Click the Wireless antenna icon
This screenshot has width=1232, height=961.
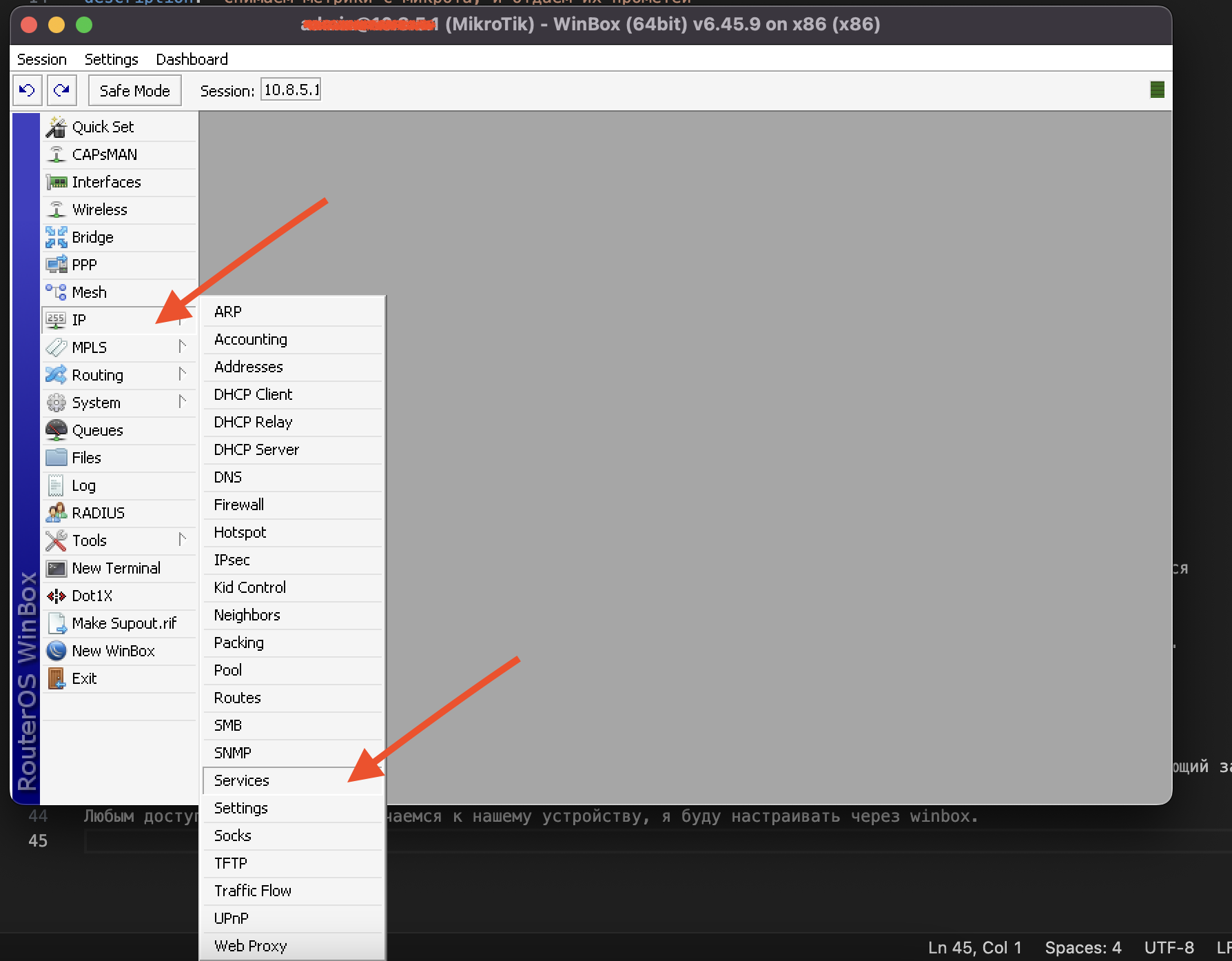click(56, 210)
